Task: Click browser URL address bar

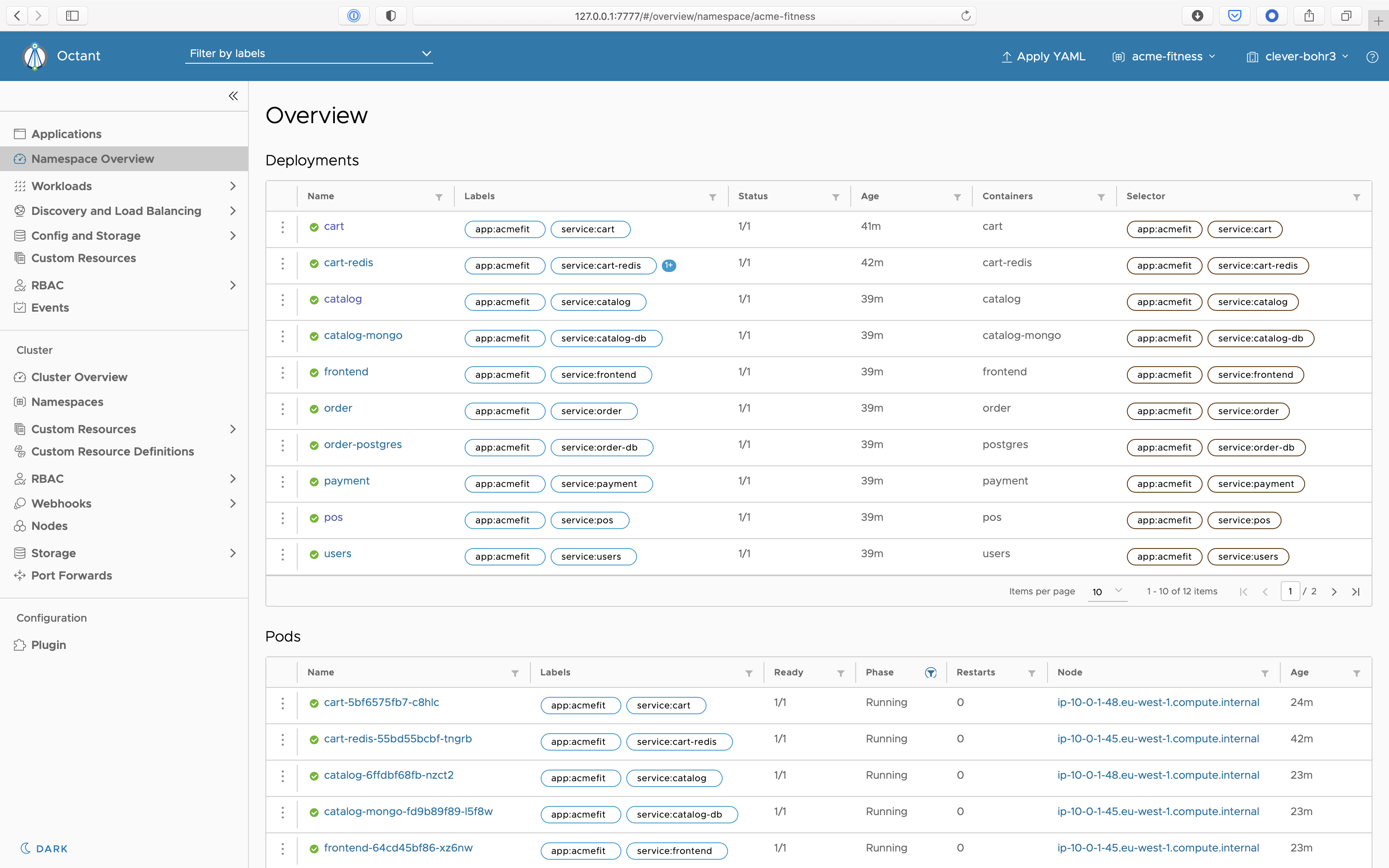Action: [694, 16]
